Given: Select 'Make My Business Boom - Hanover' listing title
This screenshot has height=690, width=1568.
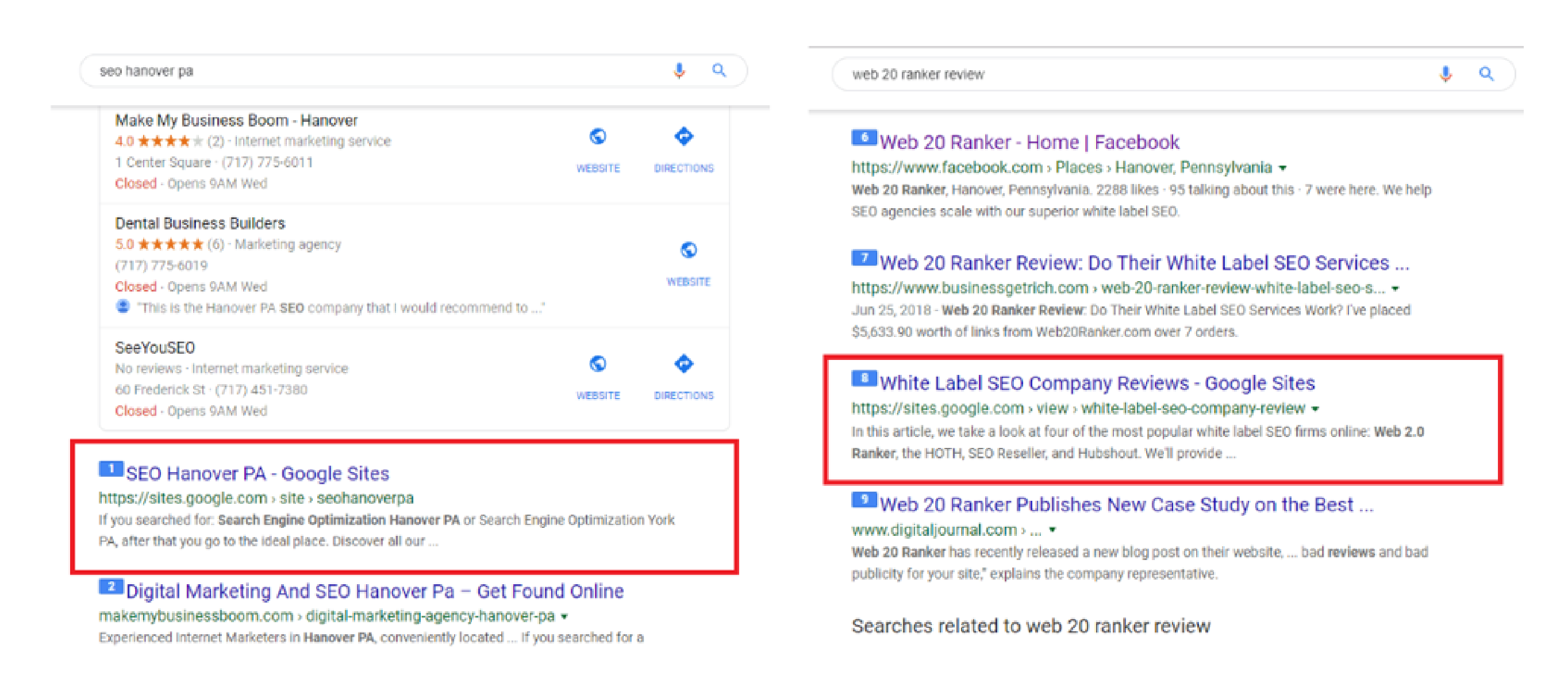Looking at the screenshot, I should [x=236, y=120].
